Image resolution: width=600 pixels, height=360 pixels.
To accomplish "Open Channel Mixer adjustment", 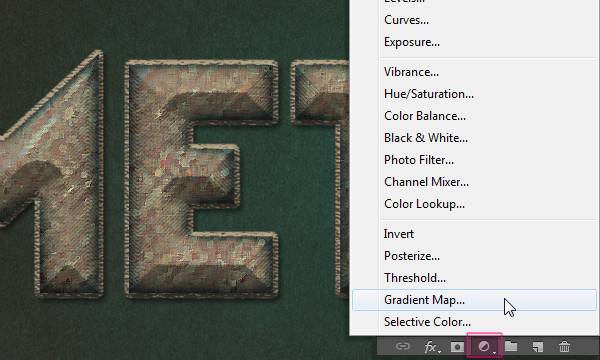I will pos(426,182).
